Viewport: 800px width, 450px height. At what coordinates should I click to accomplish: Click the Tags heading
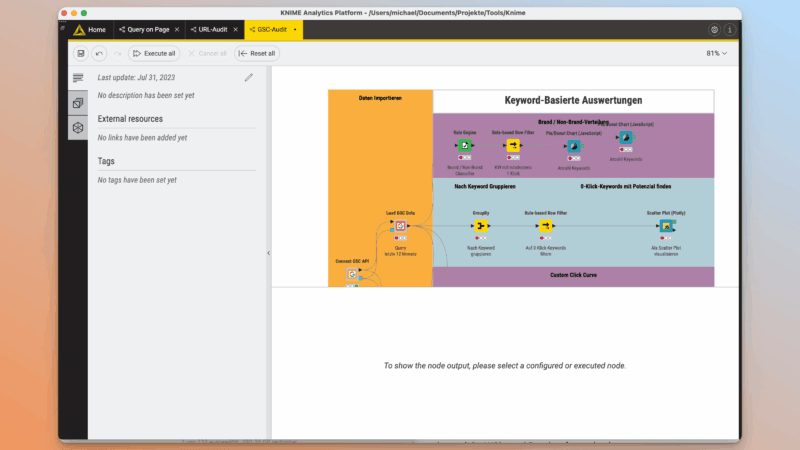coord(106,161)
